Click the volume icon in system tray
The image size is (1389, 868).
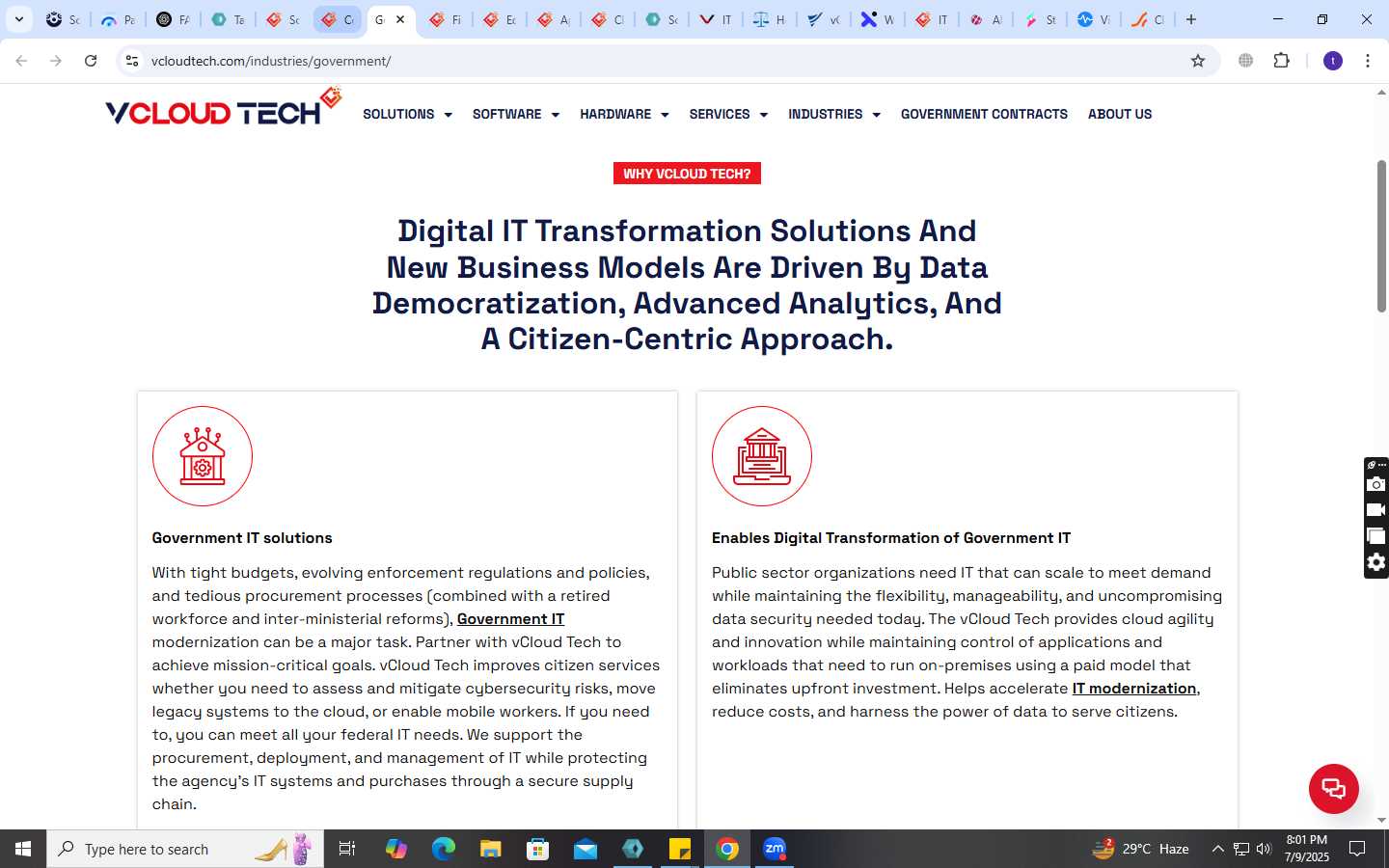point(1264,849)
